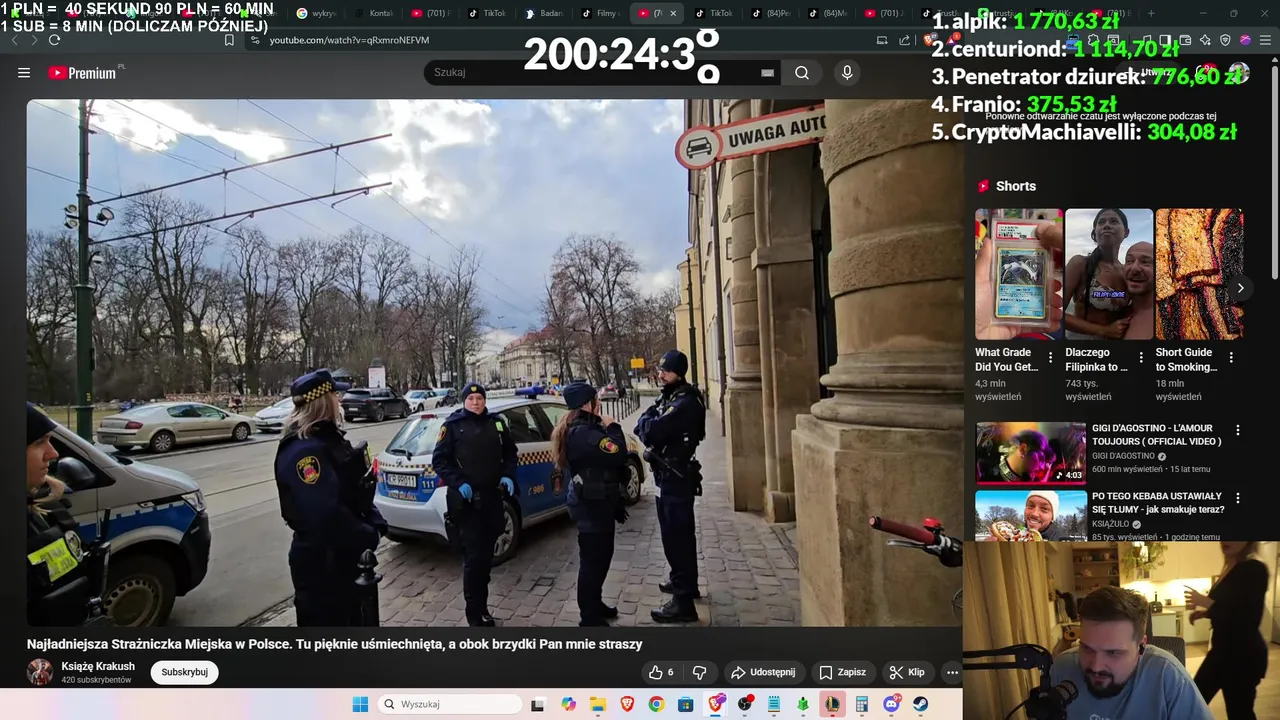Click the Wyszukaj taskbar search box
Screen dimensions: 1280x720
tap(449, 704)
